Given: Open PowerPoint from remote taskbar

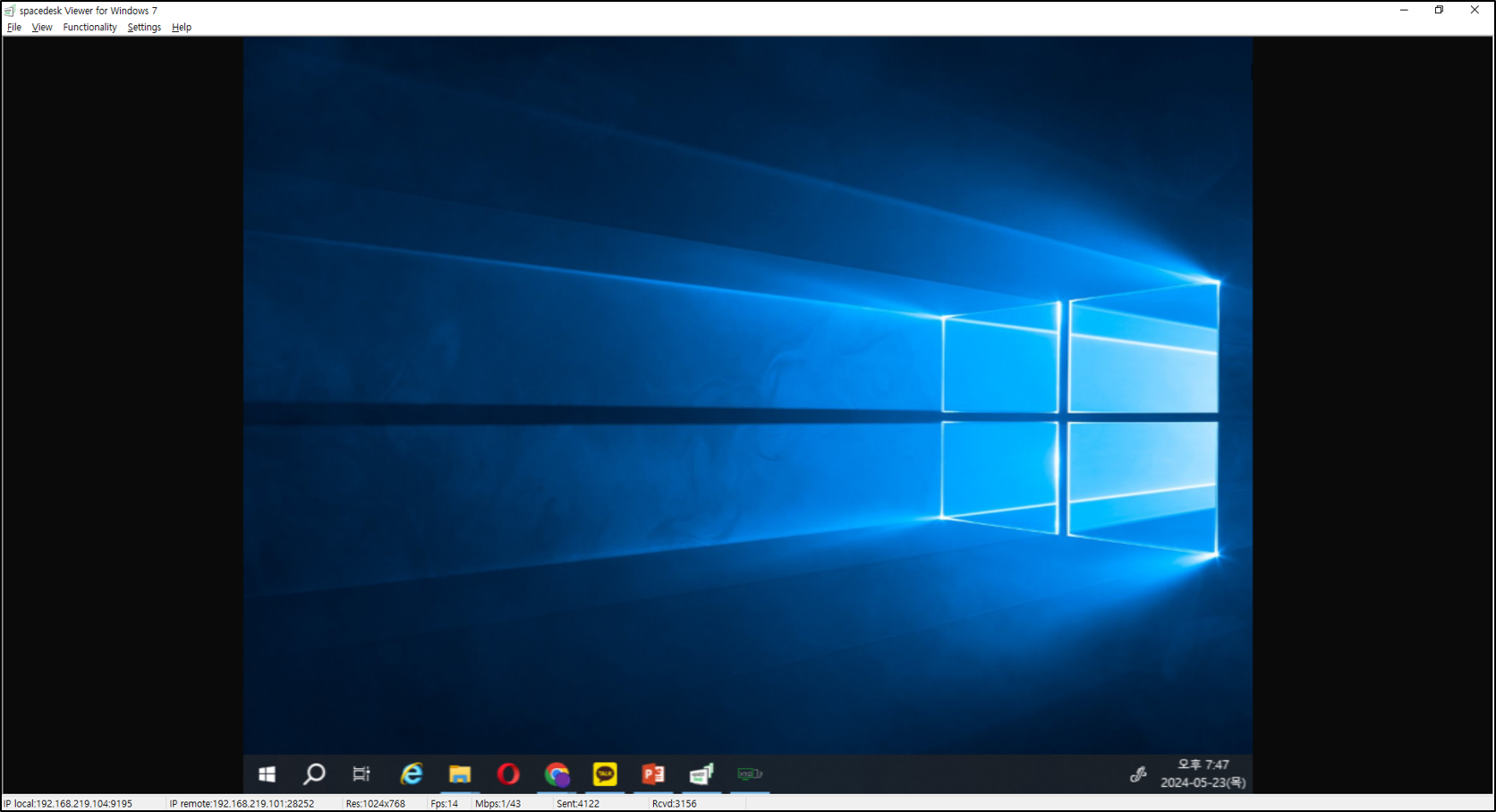Looking at the screenshot, I should click(x=653, y=774).
